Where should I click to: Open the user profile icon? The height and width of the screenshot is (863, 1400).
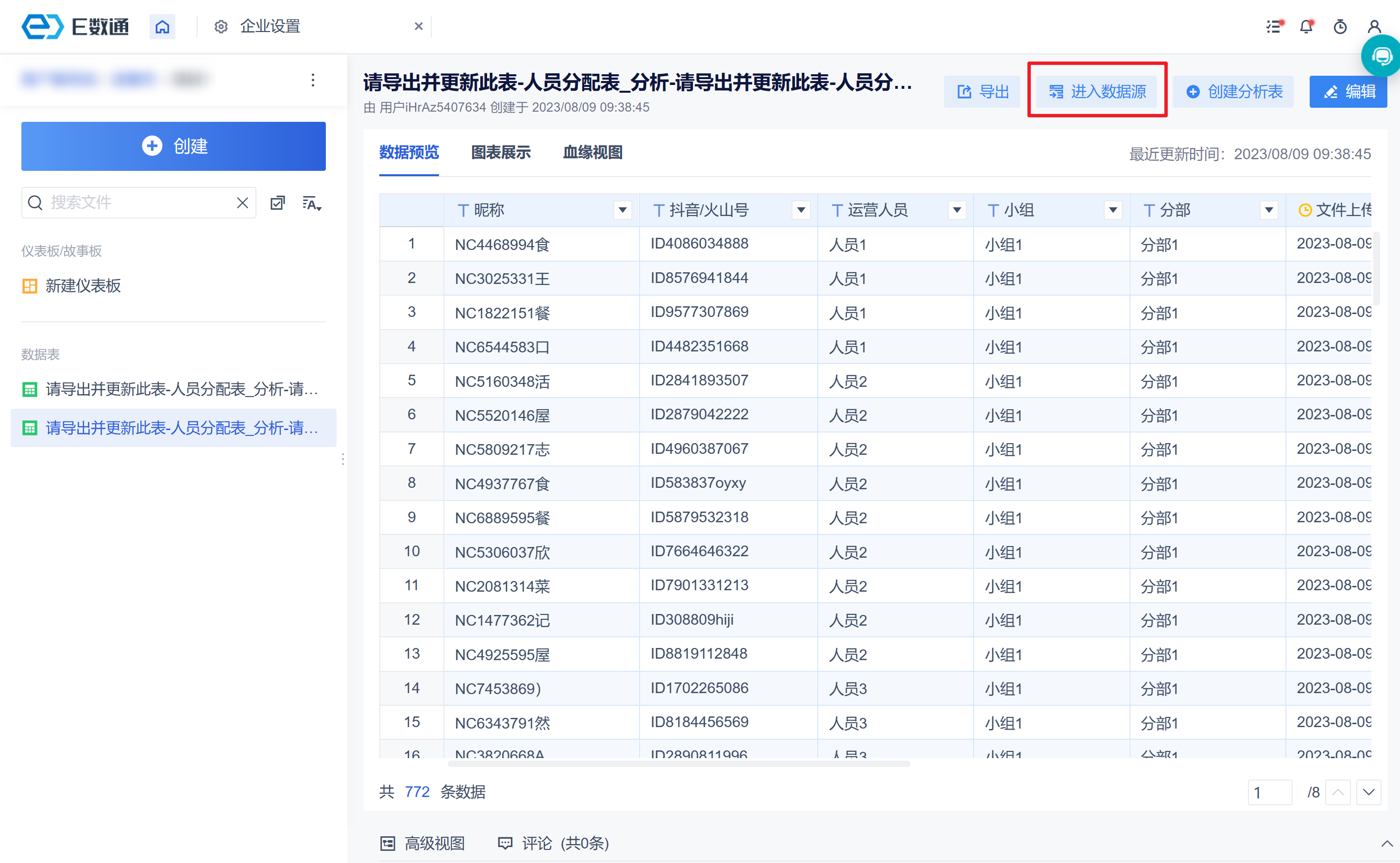pos(1374,27)
